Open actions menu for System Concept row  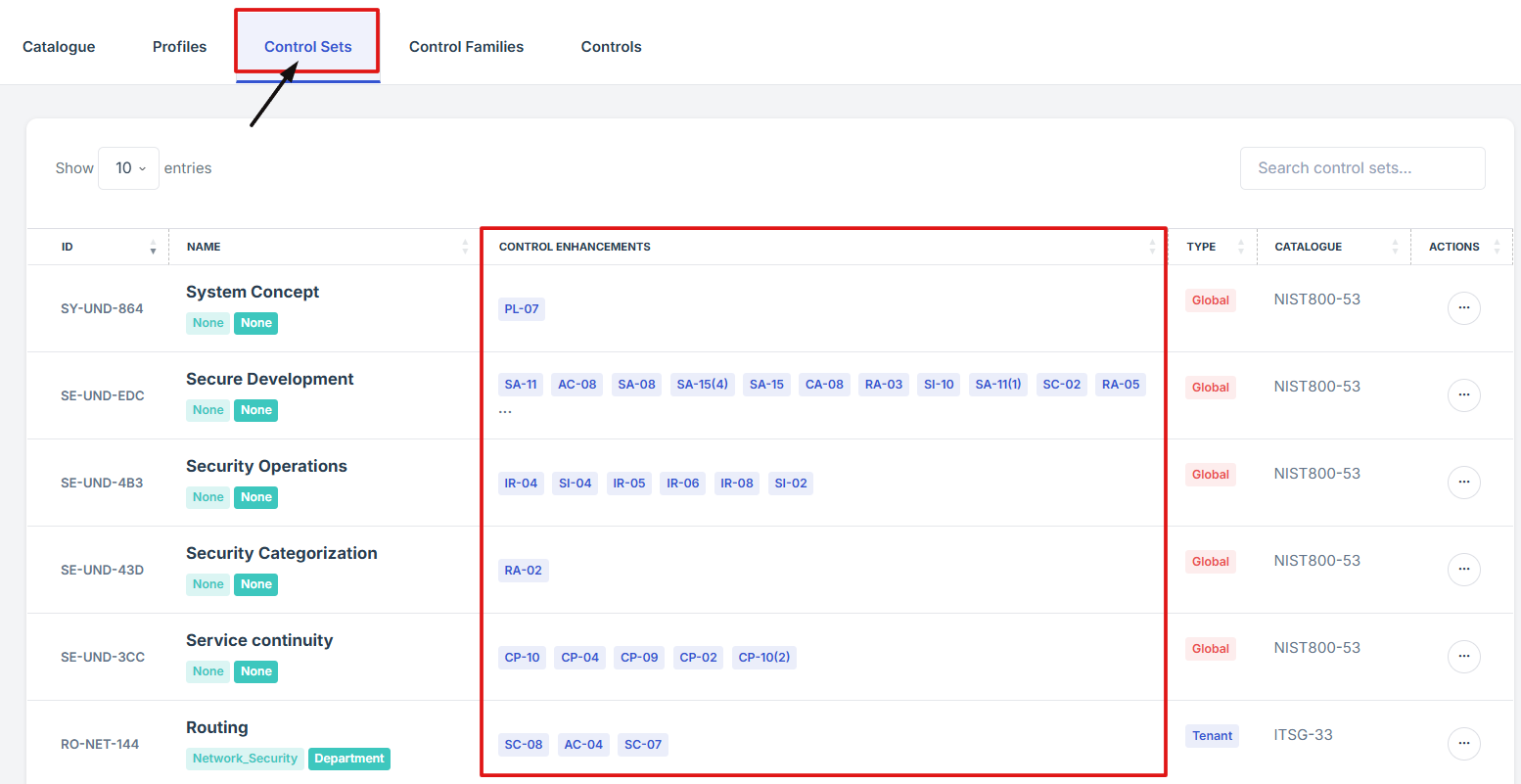point(1463,308)
